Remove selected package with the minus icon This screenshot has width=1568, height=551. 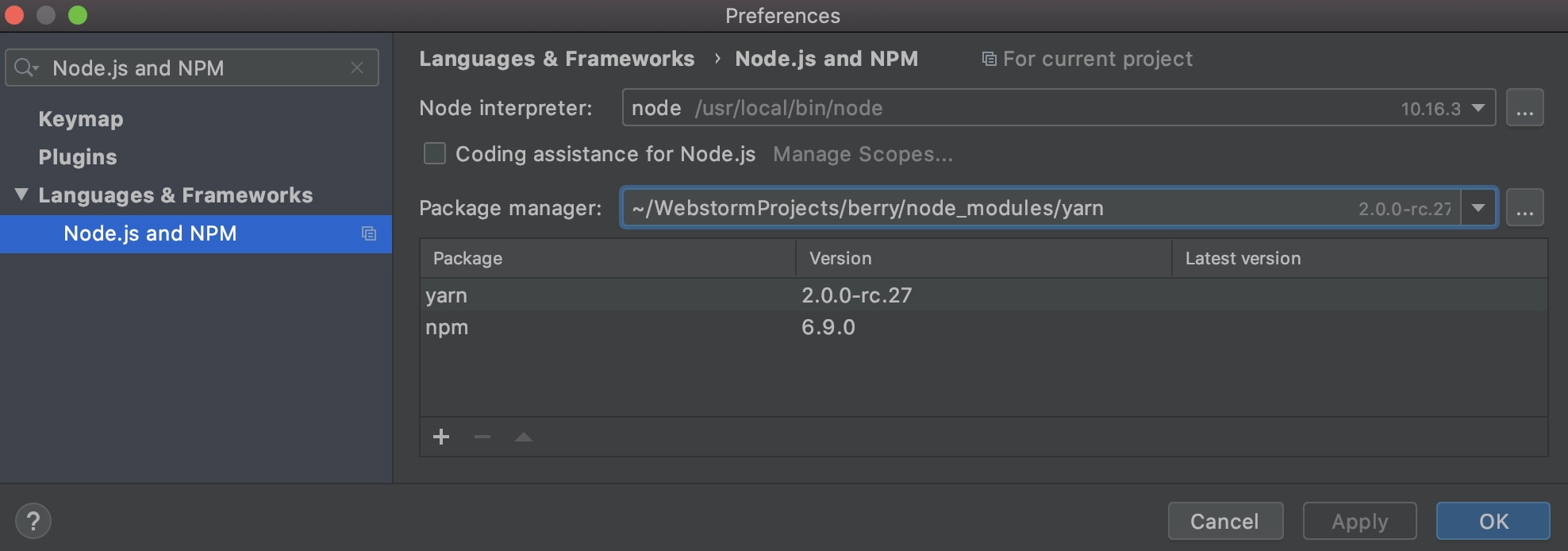click(x=482, y=437)
